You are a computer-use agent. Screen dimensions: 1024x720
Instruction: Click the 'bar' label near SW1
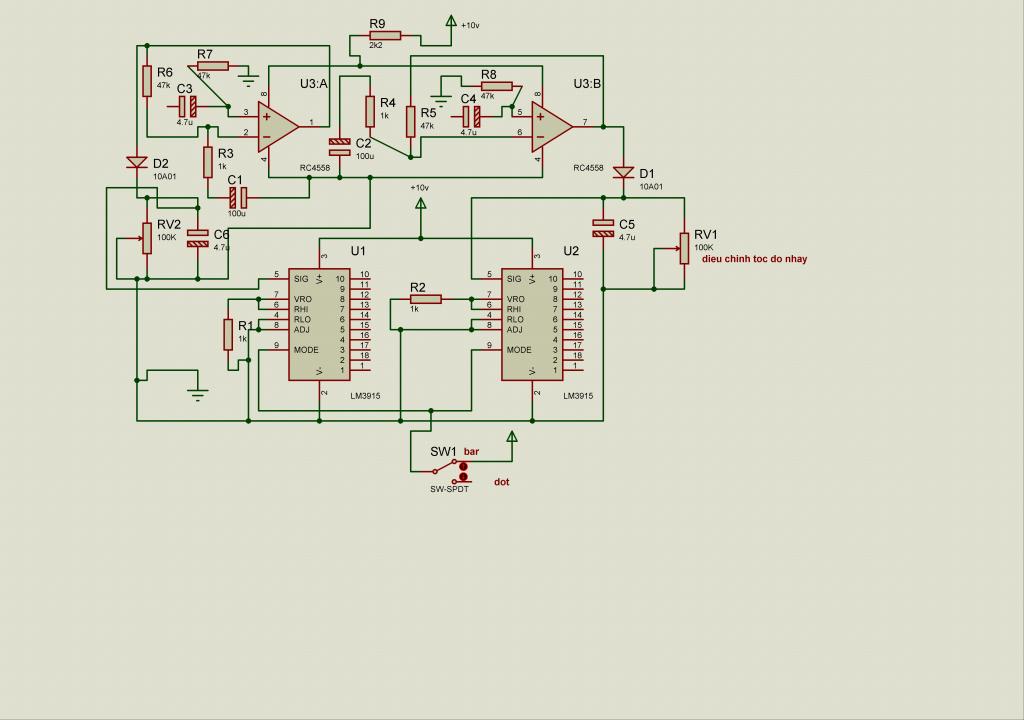click(472, 451)
